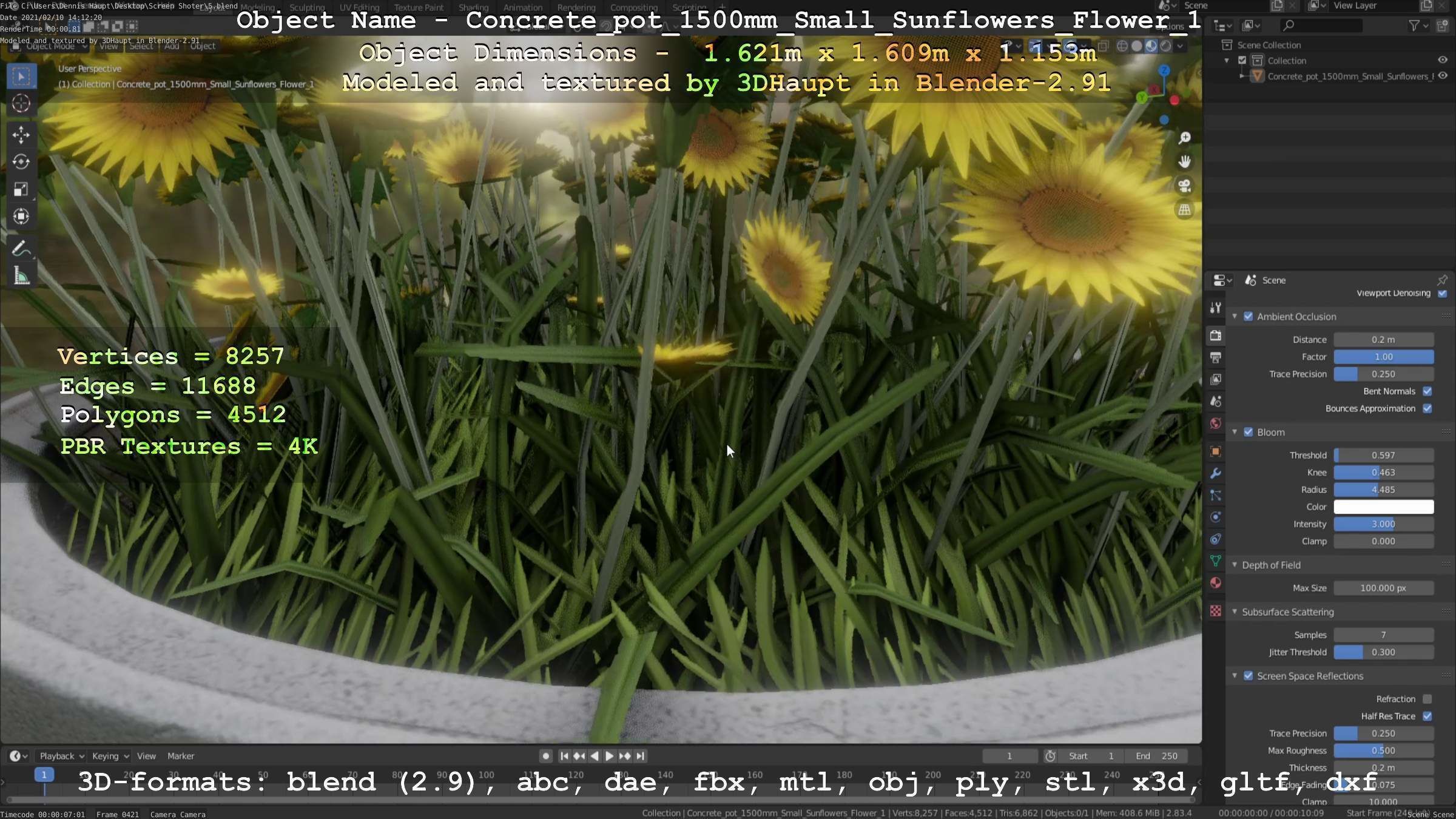The height and width of the screenshot is (819, 1456).
Task: Collapse the Collection tree in outliner
Action: click(1227, 60)
